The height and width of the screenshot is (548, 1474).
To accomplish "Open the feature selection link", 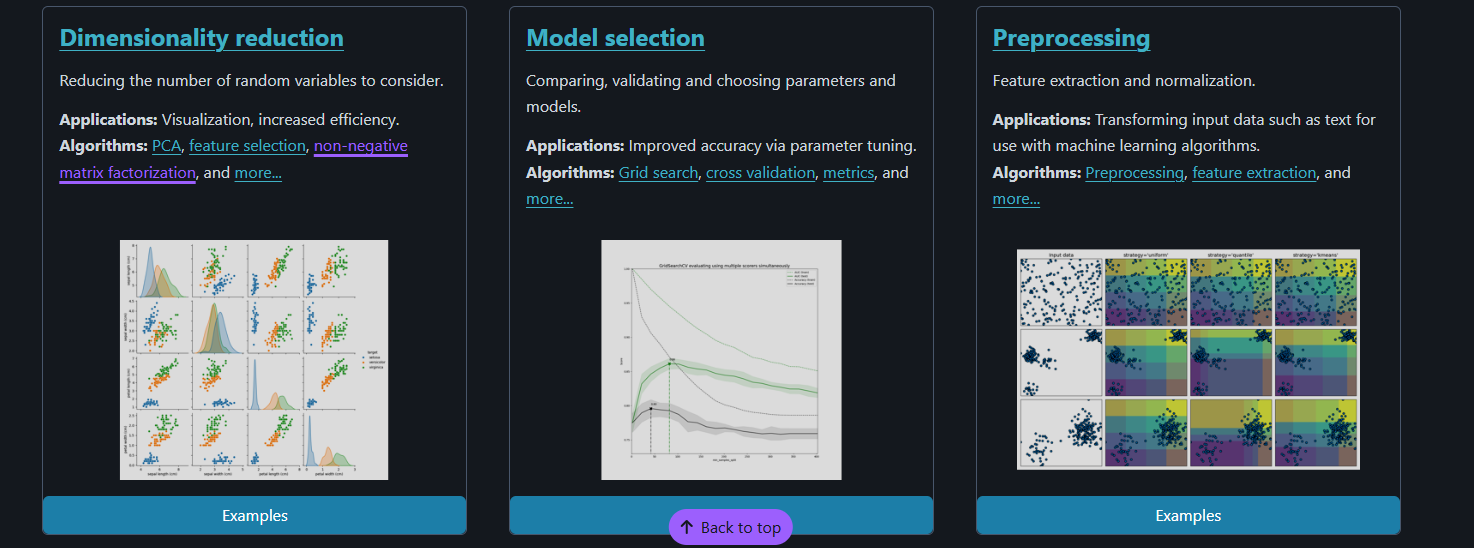I will [x=247, y=146].
